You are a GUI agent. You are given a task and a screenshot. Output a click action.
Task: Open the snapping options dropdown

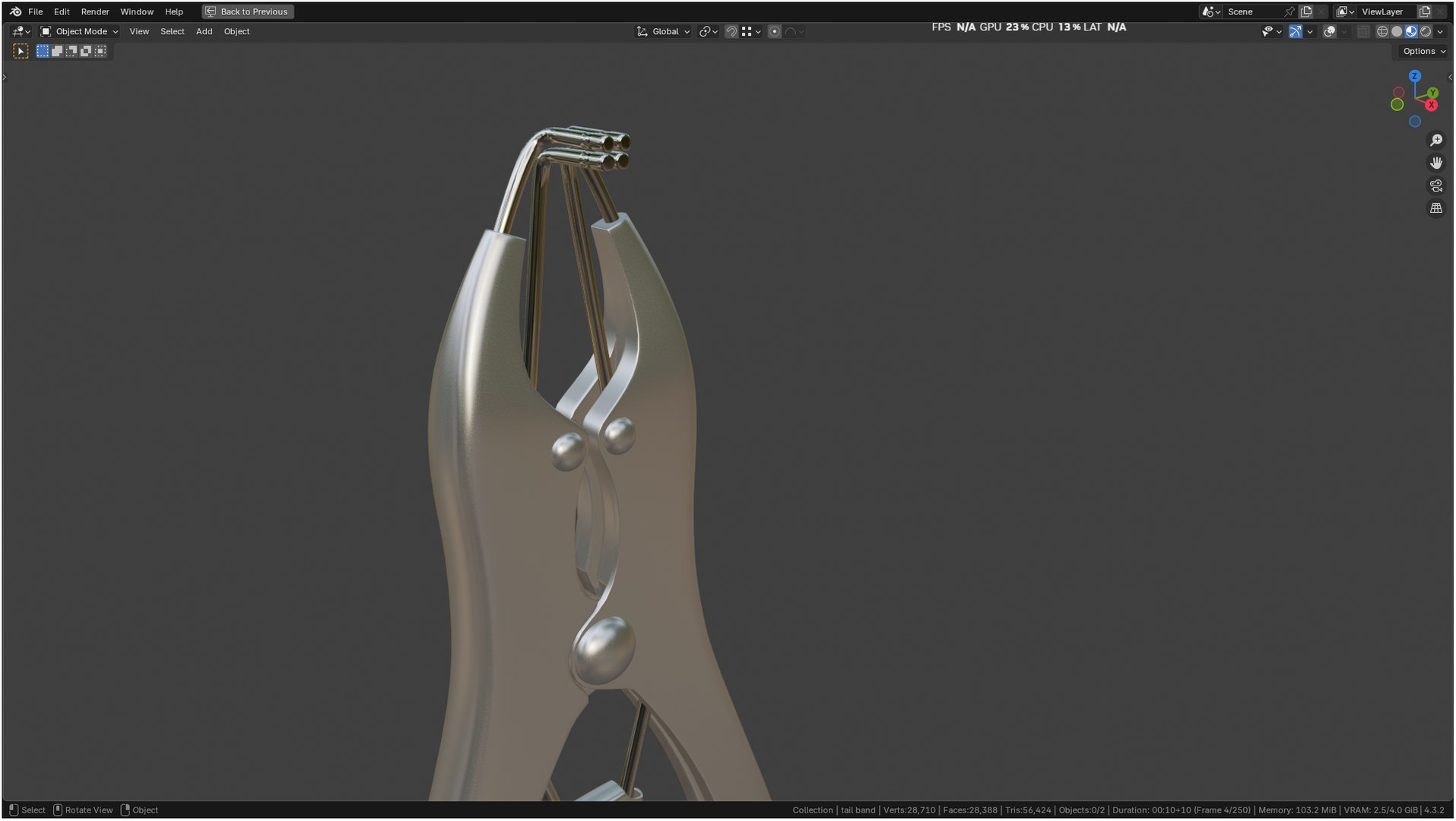751,31
